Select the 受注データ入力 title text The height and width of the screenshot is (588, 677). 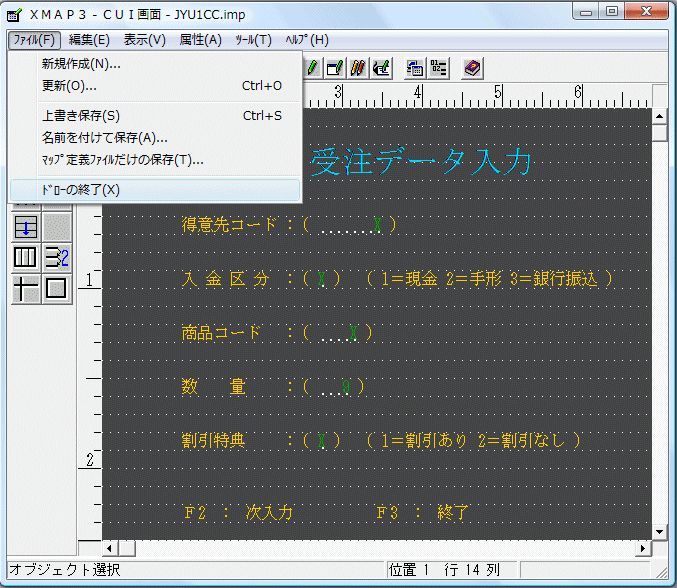(x=421, y=162)
